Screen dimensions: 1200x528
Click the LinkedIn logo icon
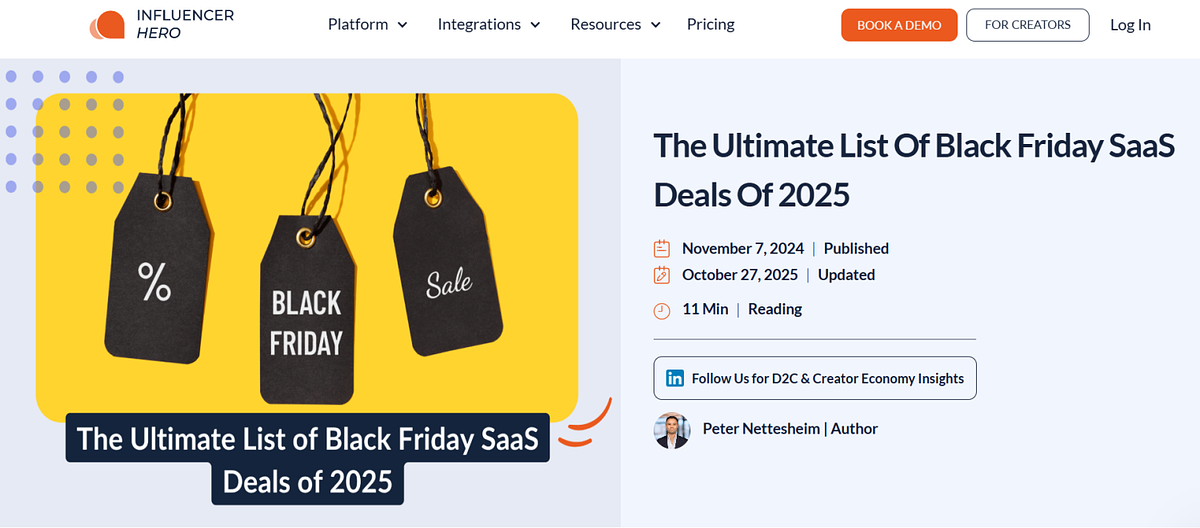pyautogui.click(x=675, y=378)
